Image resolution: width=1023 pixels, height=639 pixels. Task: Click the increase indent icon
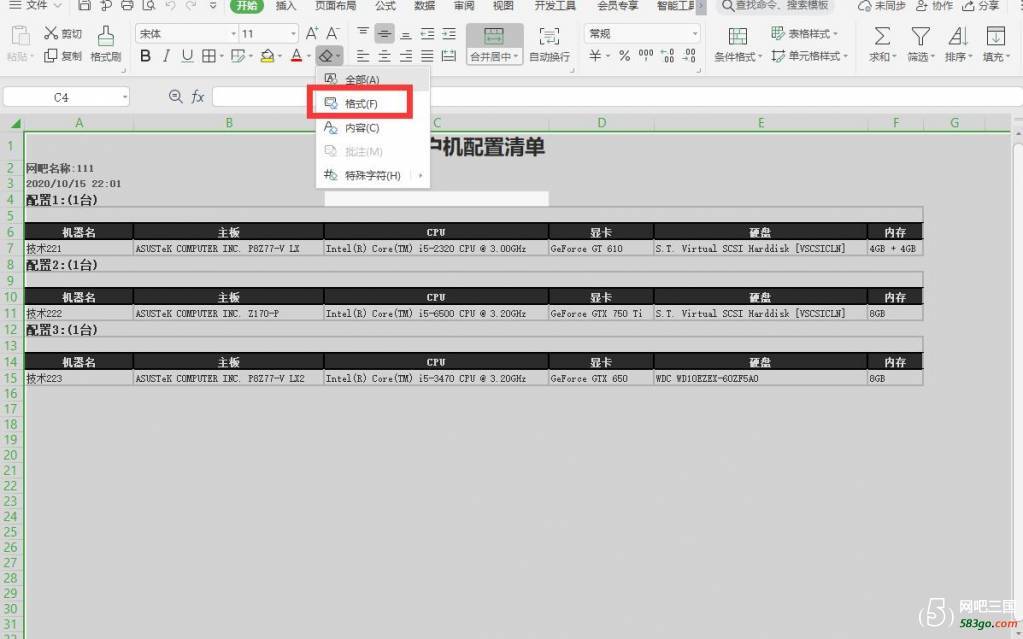449,33
